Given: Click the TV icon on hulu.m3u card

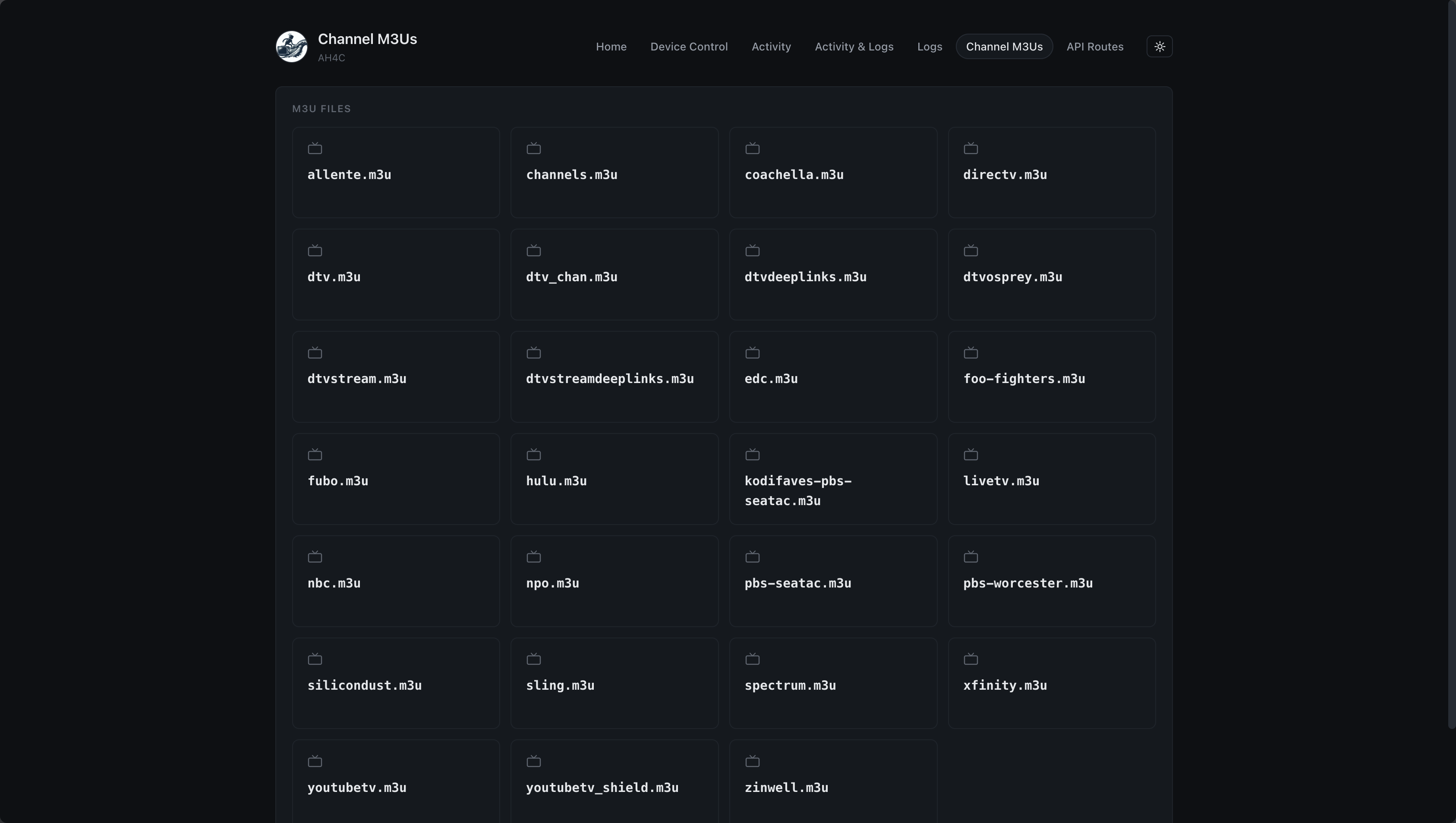Looking at the screenshot, I should pyautogui.click(x=534, y=455).
